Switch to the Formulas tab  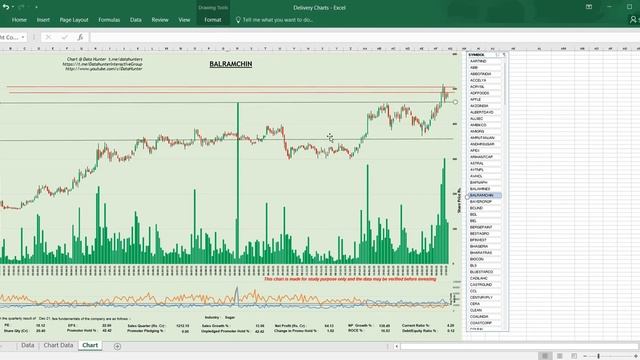click(x=109, y=20)
